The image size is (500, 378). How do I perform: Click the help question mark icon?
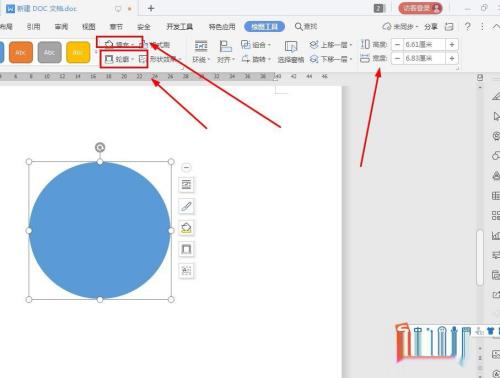pyautogui.click(x=468, y=26)
